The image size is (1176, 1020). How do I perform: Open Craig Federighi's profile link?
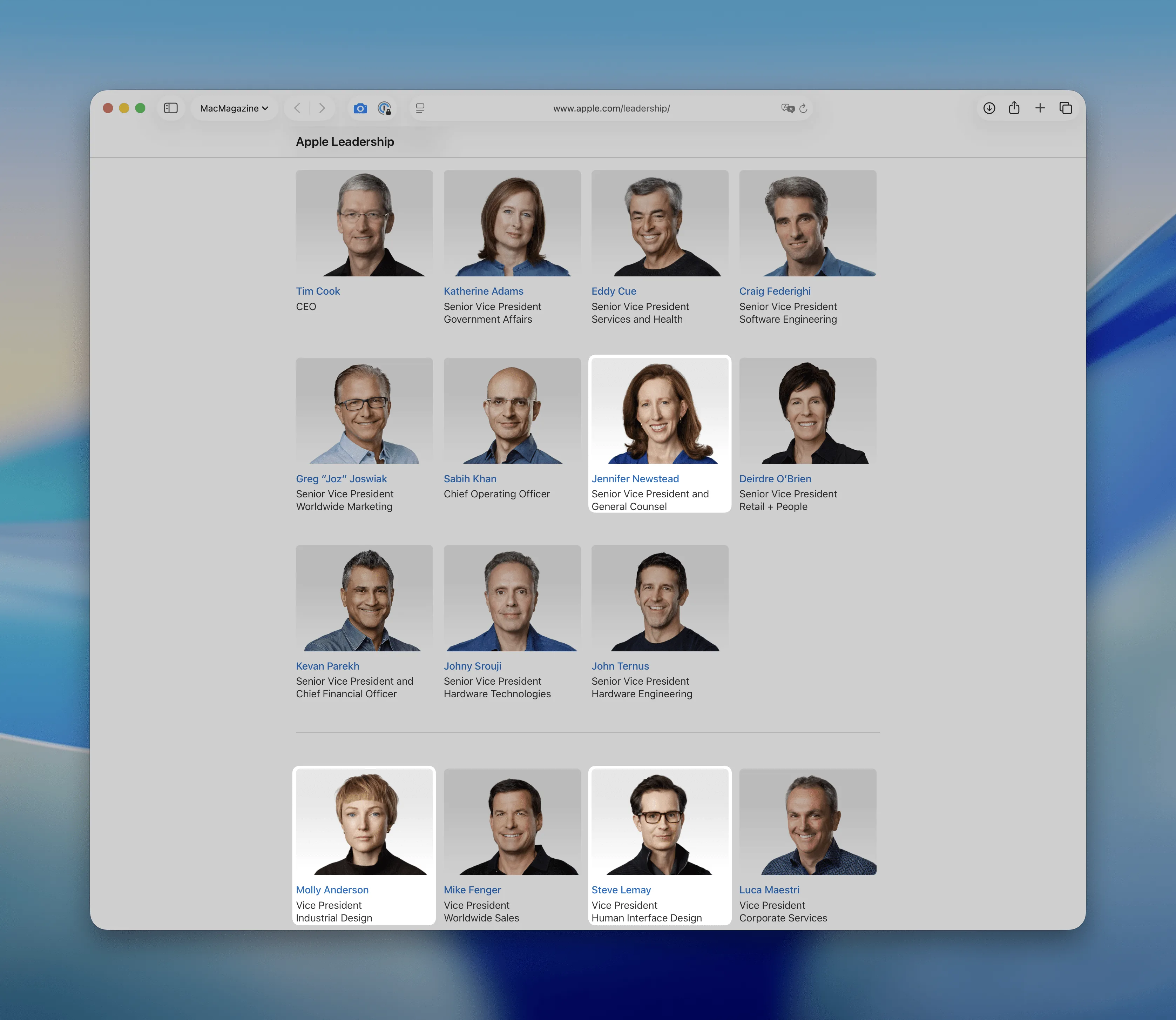pos(775,291)
